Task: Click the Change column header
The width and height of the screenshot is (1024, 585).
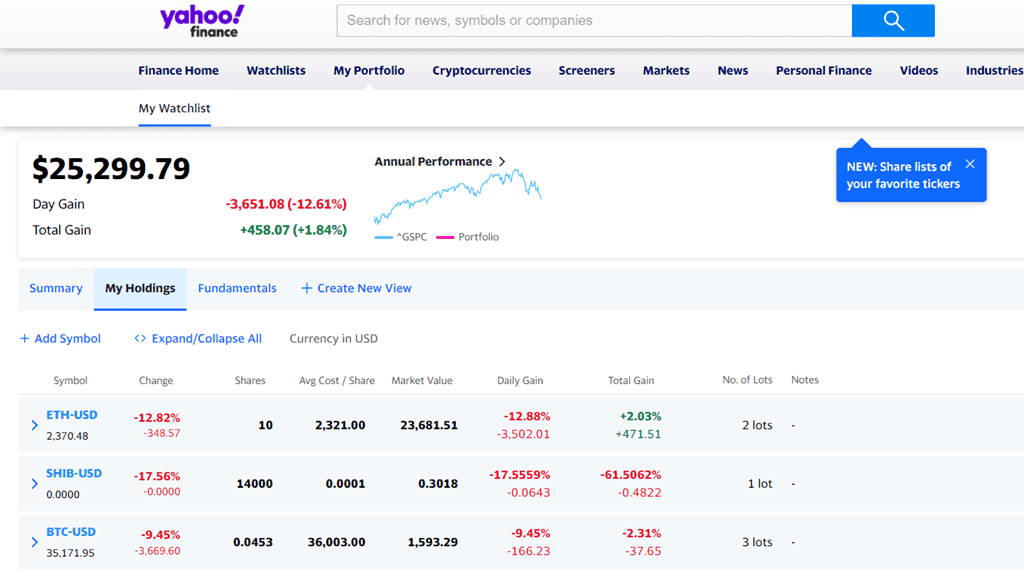Action: 156,381
